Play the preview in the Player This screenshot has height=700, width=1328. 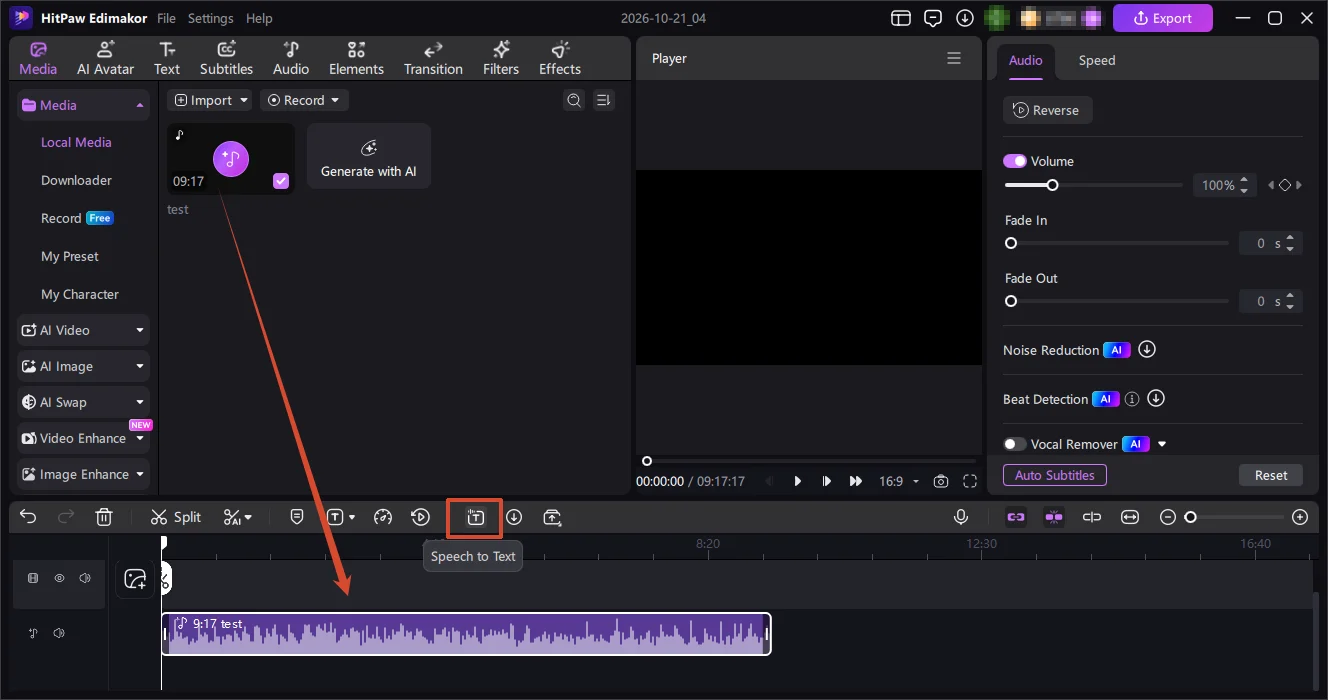click(x=798, y=481)
